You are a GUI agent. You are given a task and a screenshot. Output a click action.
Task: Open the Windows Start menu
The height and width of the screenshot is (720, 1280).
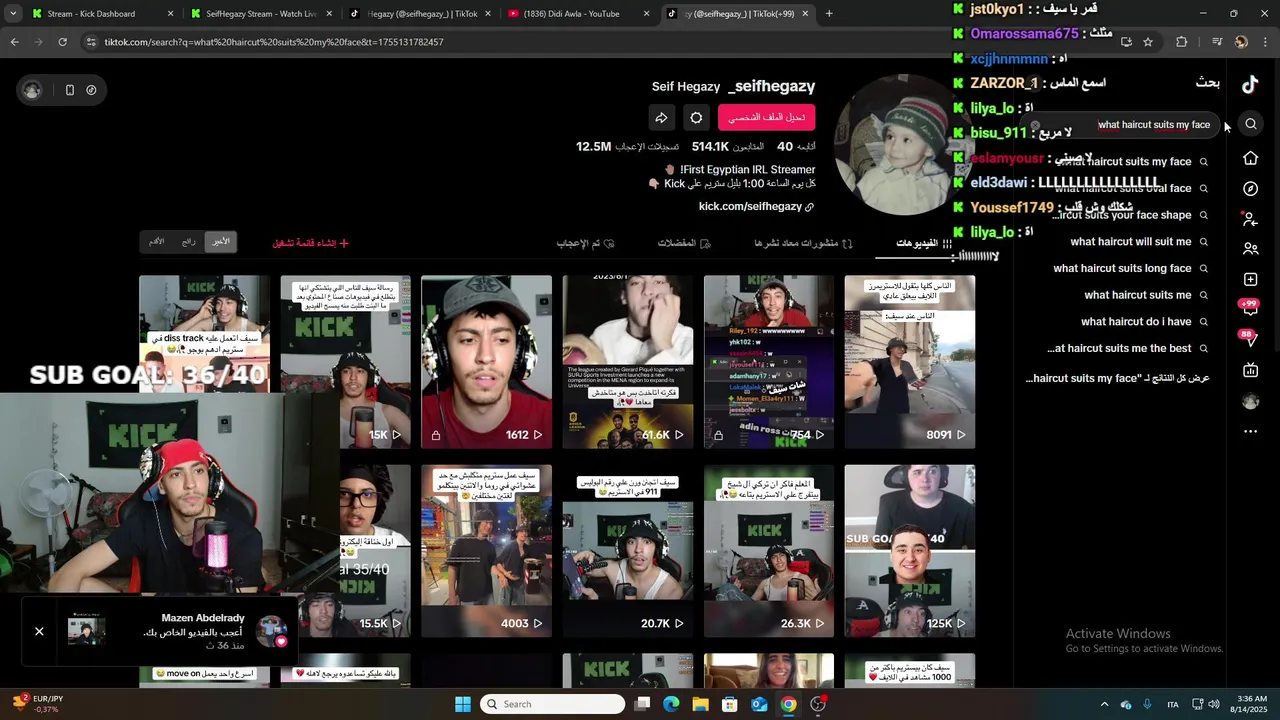[463, 704]
